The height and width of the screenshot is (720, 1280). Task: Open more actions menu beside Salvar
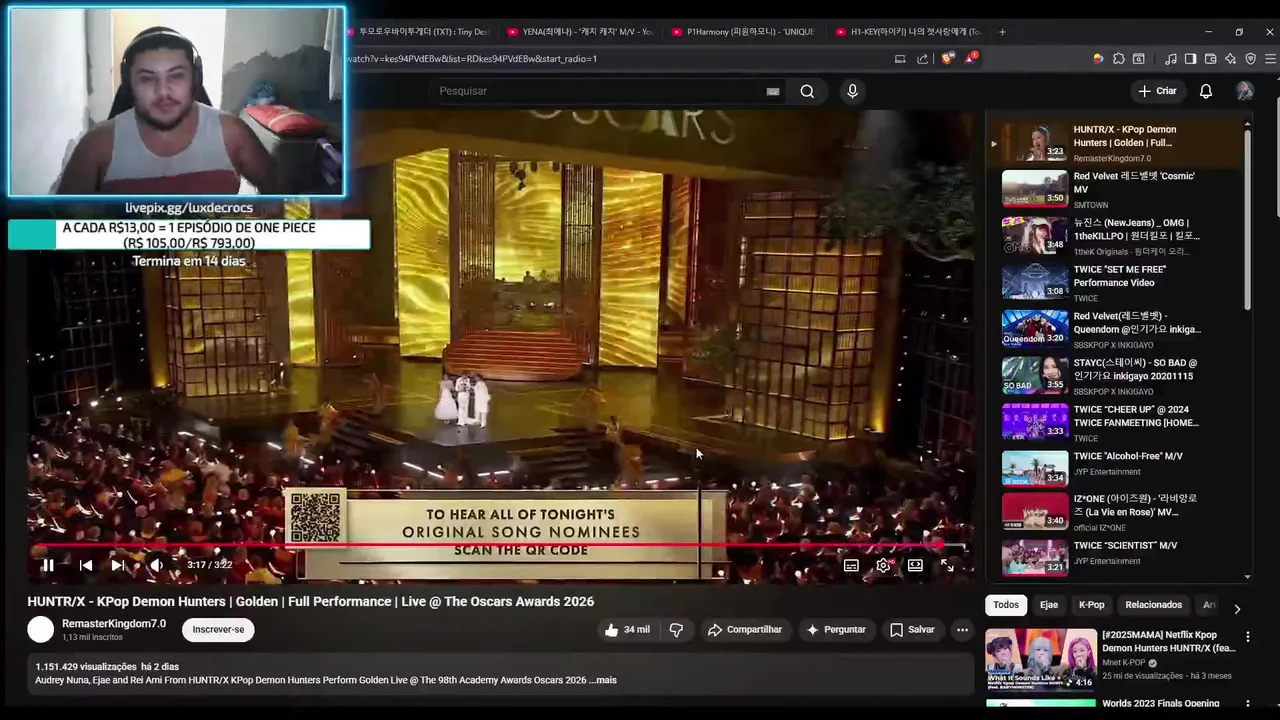click(x=962, y=630)
